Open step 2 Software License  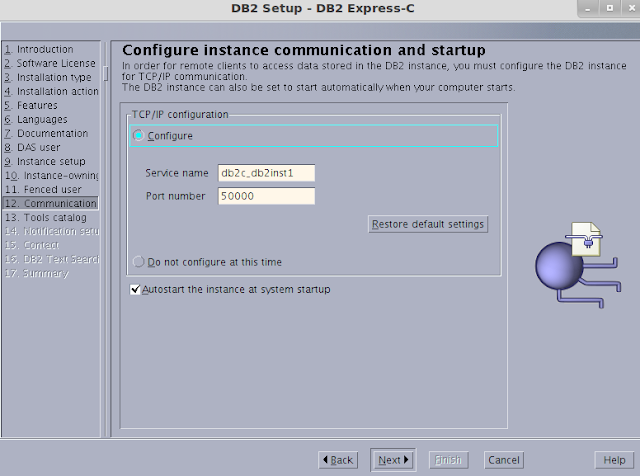(50, 63)
